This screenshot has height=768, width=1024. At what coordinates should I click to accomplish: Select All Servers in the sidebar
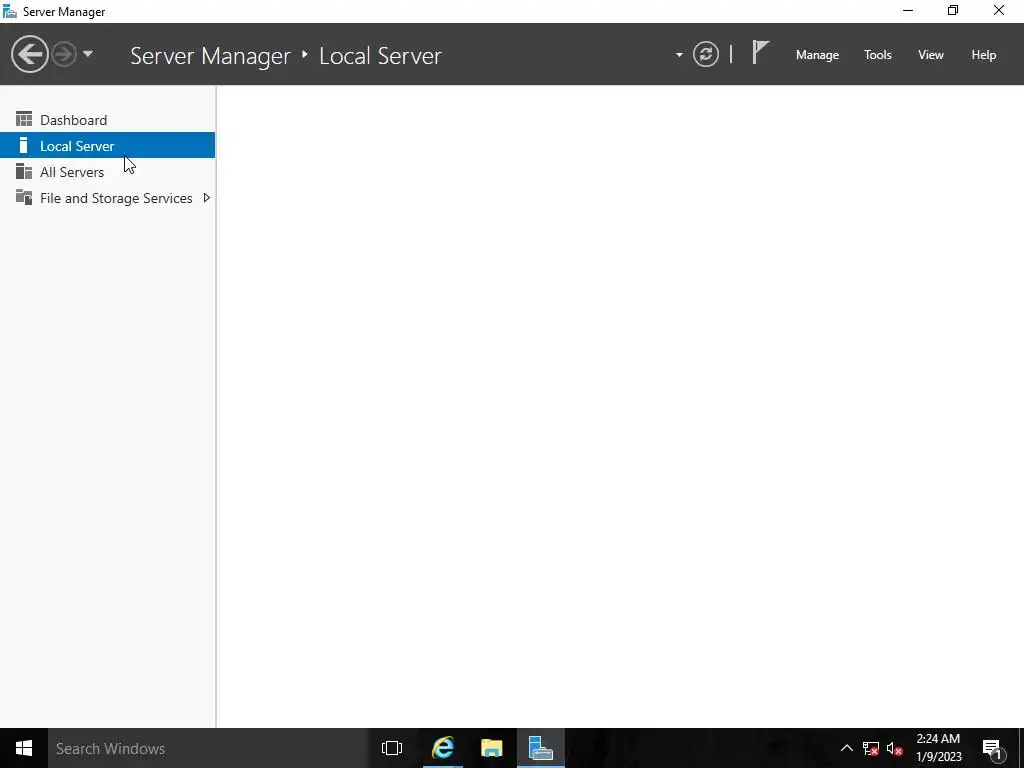[108, 172]
